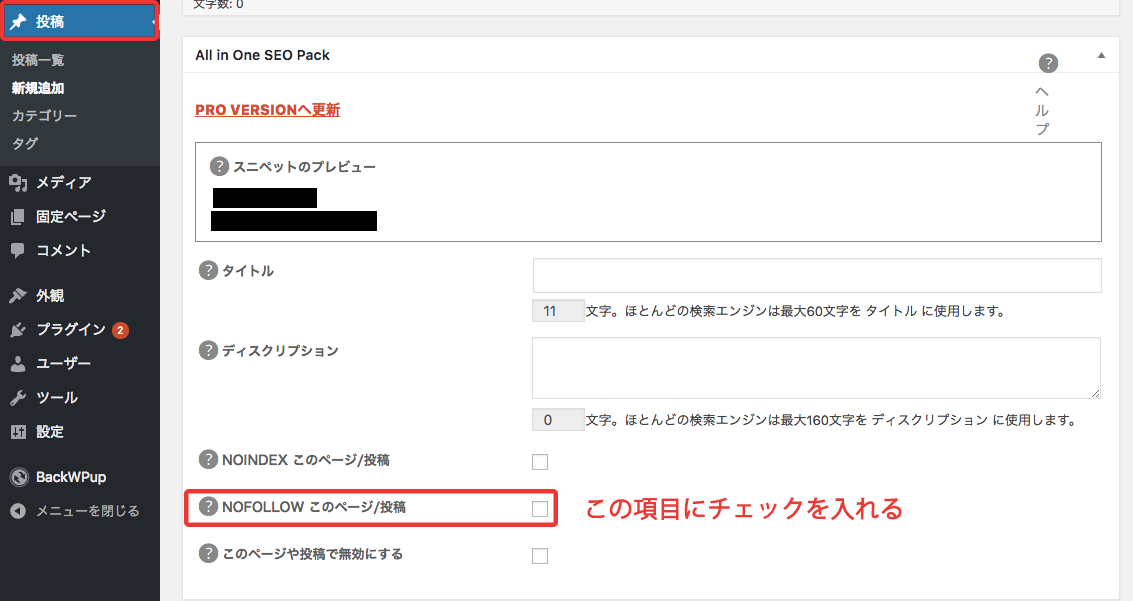
Task: Click the BackWPup icon in the sidebar
Action: pos(18,477)
